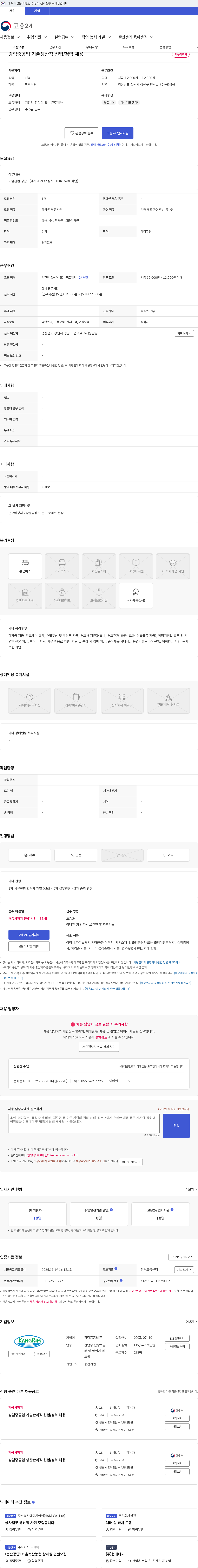198x1568 pixels.
Task: Go to the 우대사항 section tab
Action: click(92, 47)
